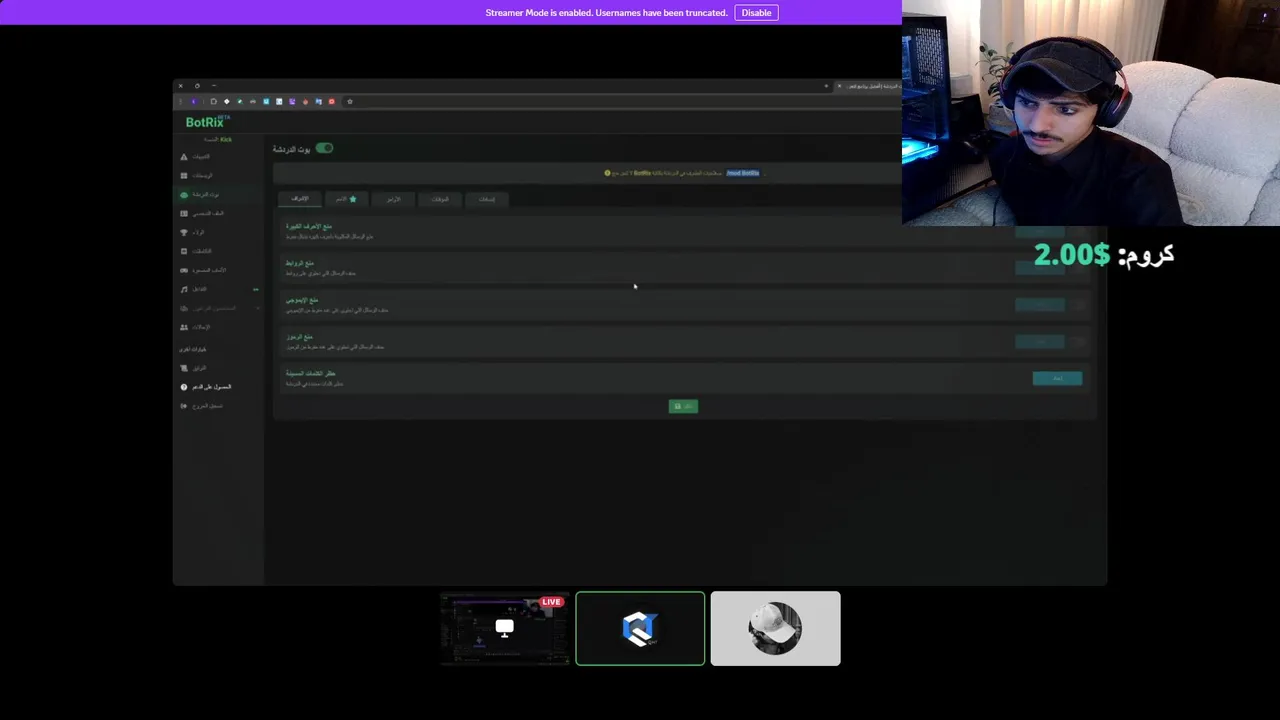This screenshot has height=720, width=1280.
Task: Click the settings button in the منع الرموز row
Action: (x=1040, y=342)
